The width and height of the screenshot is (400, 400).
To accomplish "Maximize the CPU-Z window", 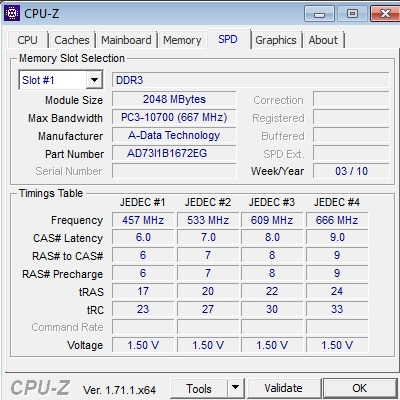I will coord(352,14).
